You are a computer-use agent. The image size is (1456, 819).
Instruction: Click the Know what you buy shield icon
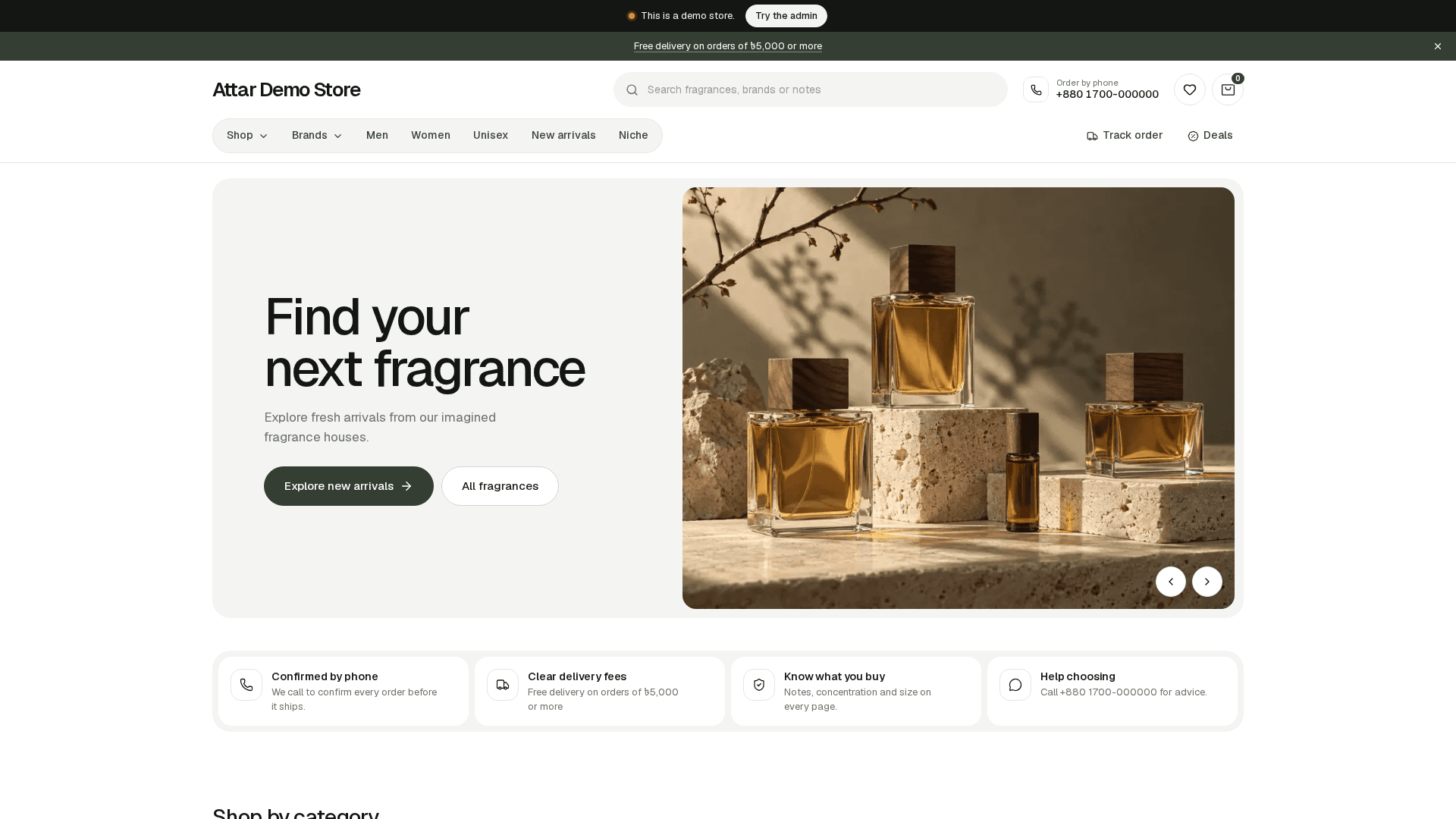[x=759, y=685]
